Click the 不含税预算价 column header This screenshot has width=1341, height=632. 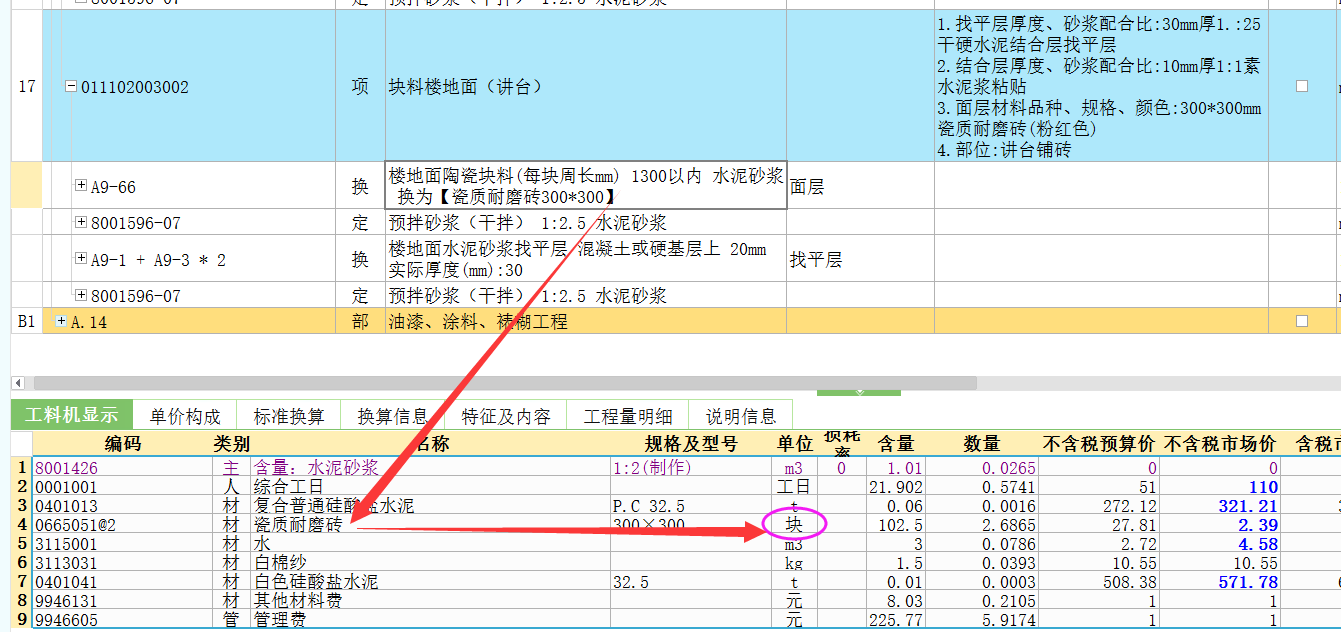pos(1098,444)
